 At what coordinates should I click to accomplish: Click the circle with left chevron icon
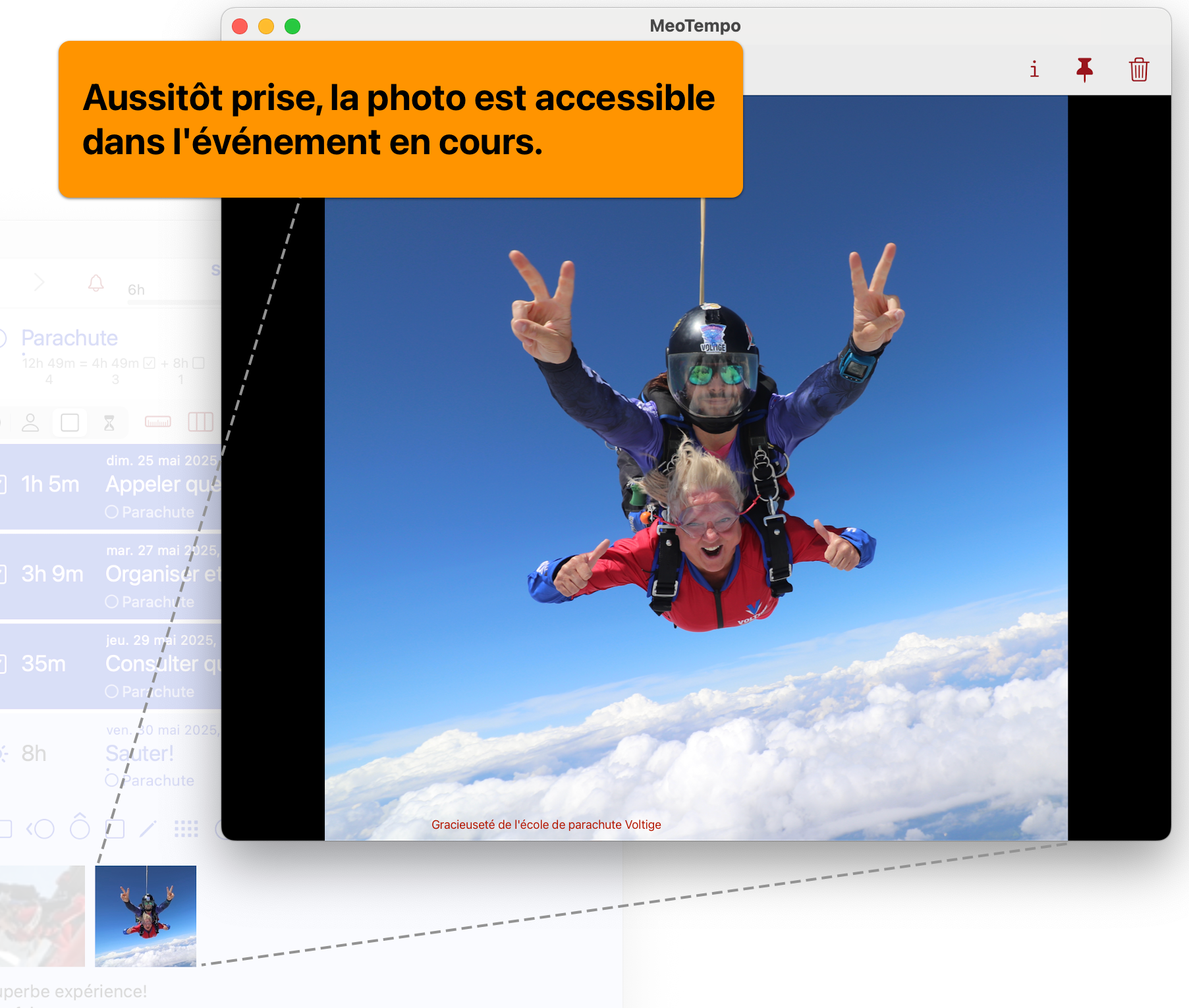[x=40, y=829]
